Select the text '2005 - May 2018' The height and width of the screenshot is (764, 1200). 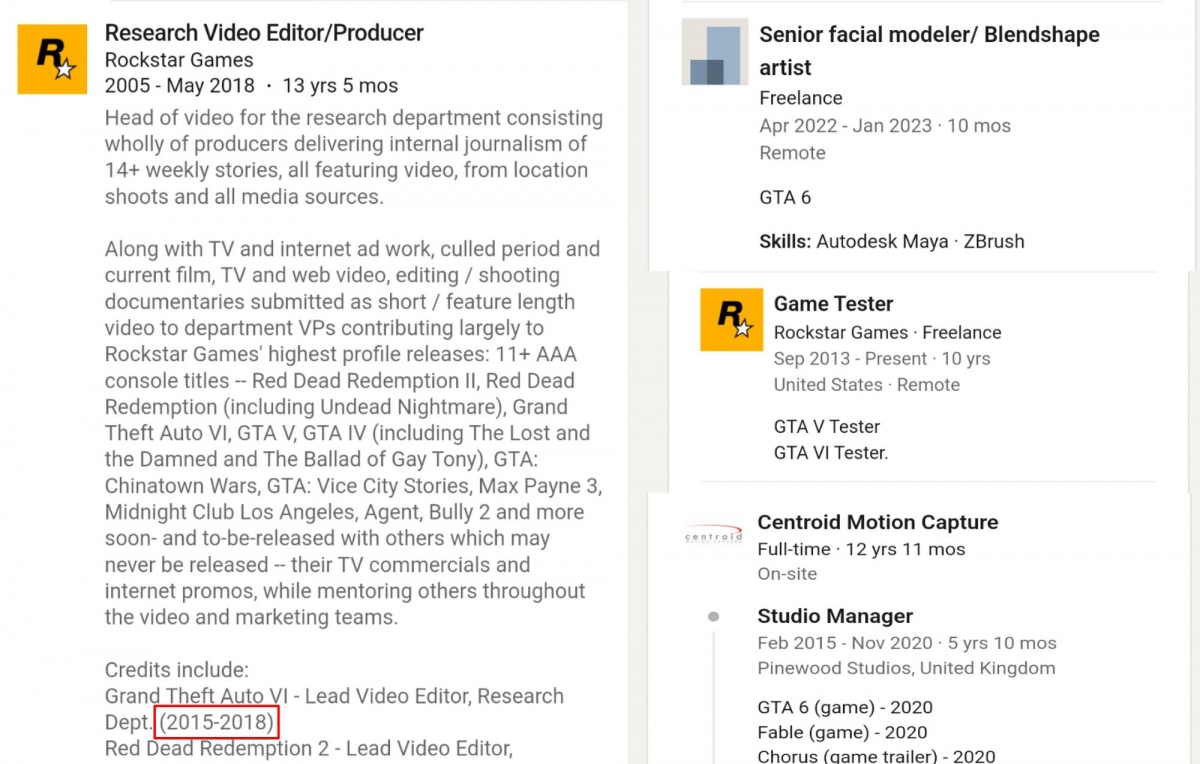[180, 86]
